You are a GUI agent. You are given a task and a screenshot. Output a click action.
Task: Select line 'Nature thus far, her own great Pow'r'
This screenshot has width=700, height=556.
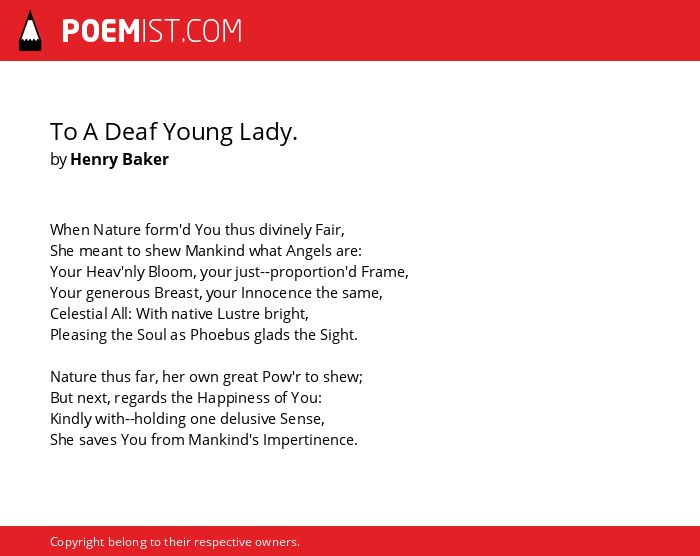coord(206,377)
